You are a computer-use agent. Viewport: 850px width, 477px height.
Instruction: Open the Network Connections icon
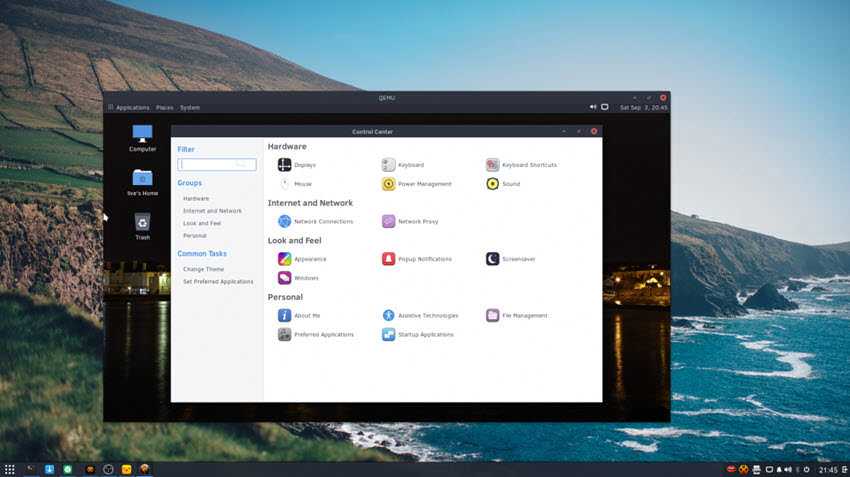[x=285, y=221]
